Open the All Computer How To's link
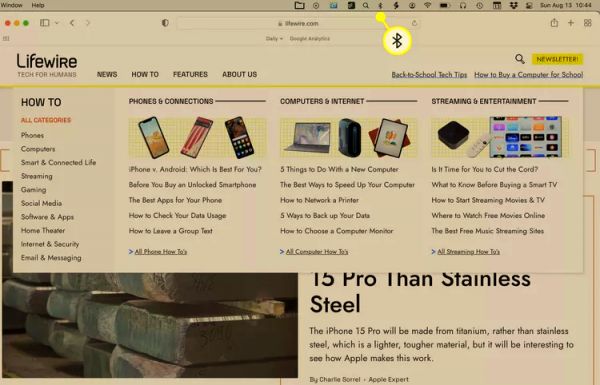 [x=317, y=251]
